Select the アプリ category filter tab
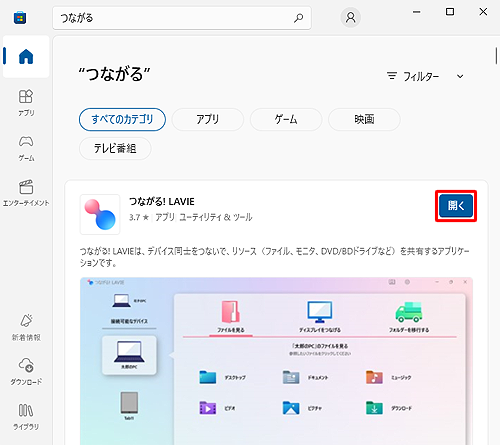This screenshot has height=445, width=500. click(208, 119)
